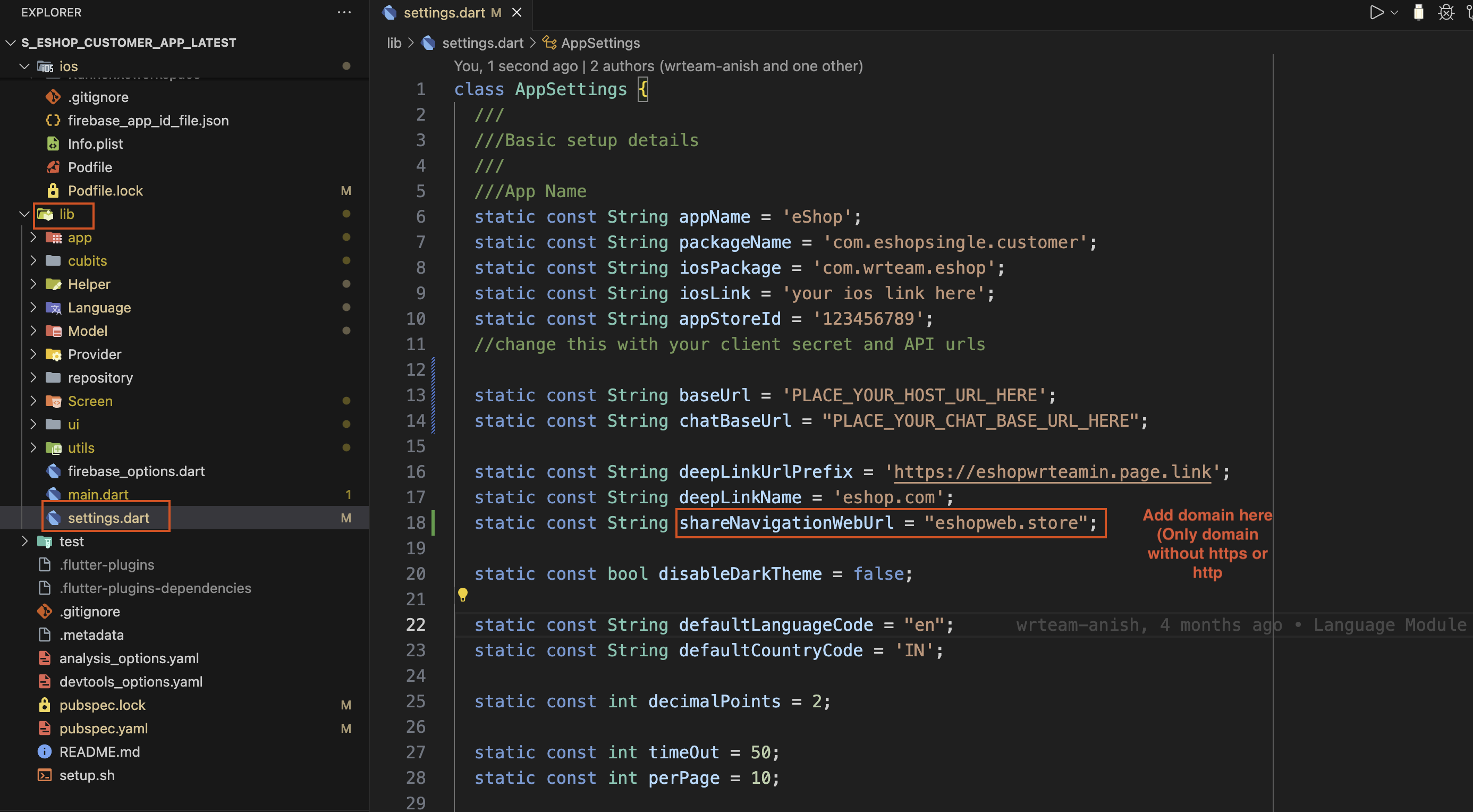Click line number 18 in the gutter
This screenshot has height=812, width=1473.
(x=416, y=523)
